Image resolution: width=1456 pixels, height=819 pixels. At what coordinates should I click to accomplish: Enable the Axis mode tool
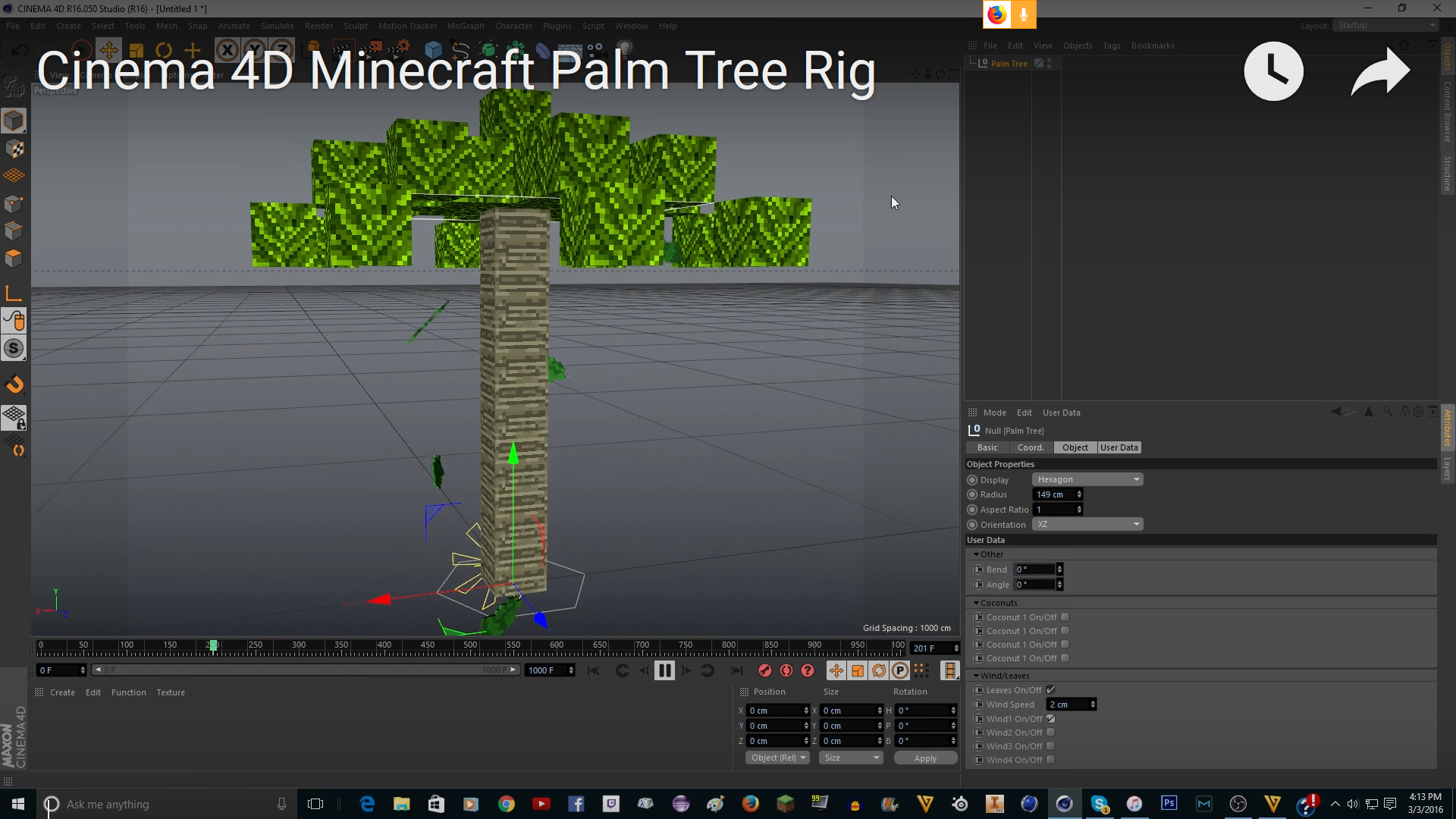14,293
